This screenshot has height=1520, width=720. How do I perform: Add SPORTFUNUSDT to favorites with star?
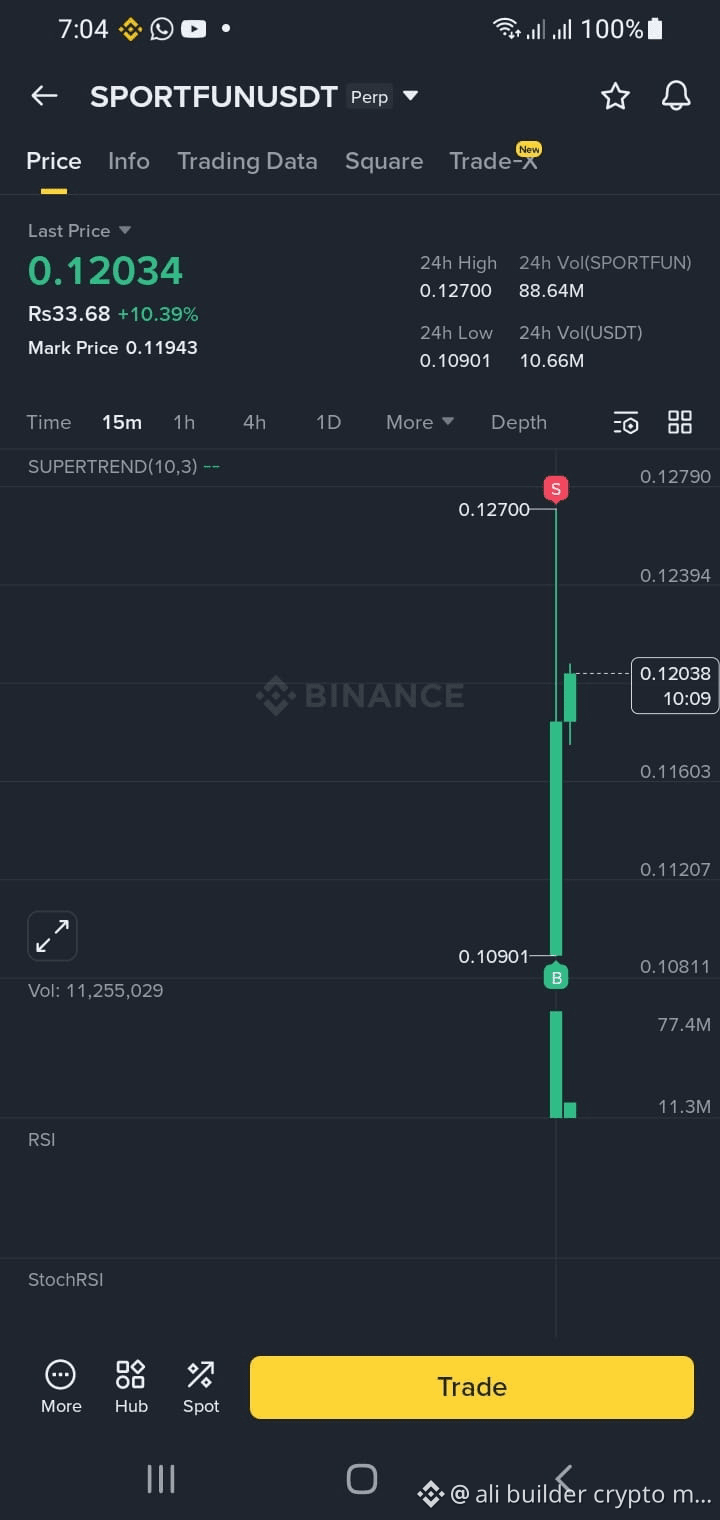pos(615,96)
